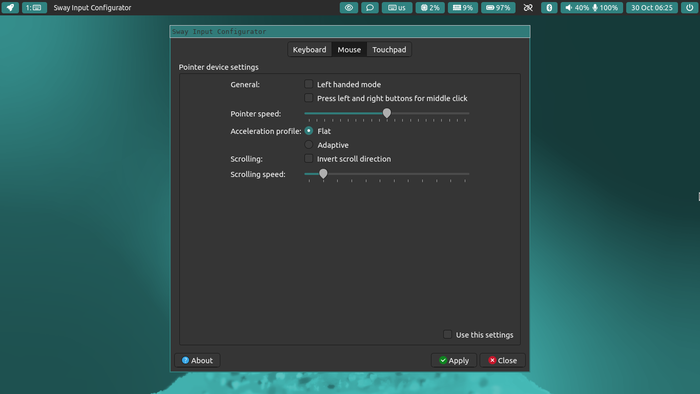
Task: Switch to the Keyboard tab
Action: pyautogui.click(x=309, y=50)
